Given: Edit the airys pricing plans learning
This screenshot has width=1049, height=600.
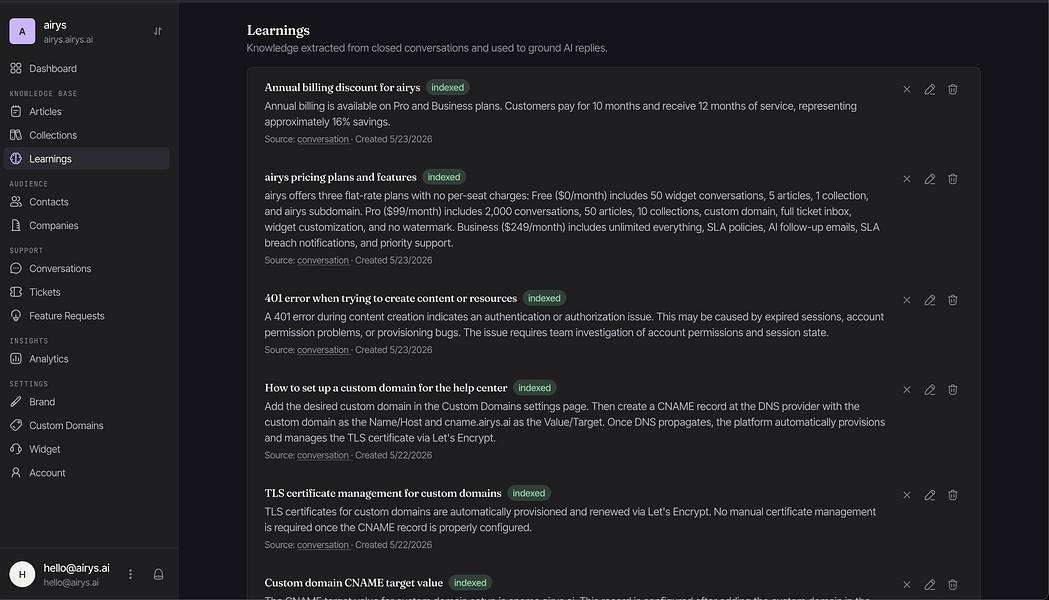Looking at the screenshot, I should [x=930, y=179].
